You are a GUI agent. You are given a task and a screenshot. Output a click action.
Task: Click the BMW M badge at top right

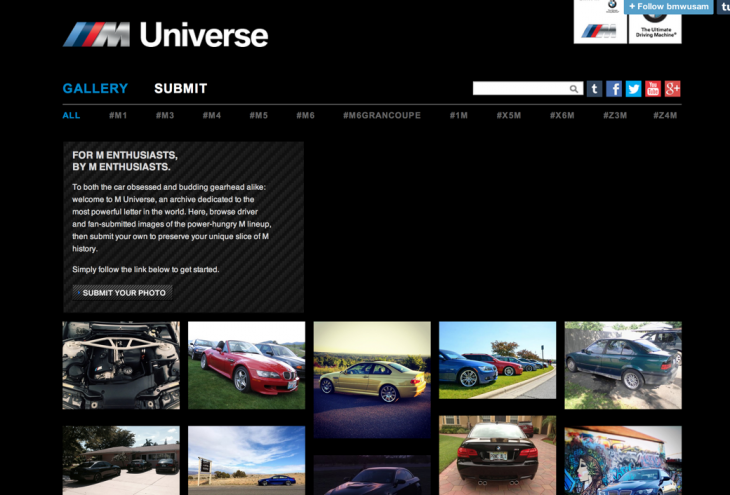pyautogui.click(x=600, y=22)
